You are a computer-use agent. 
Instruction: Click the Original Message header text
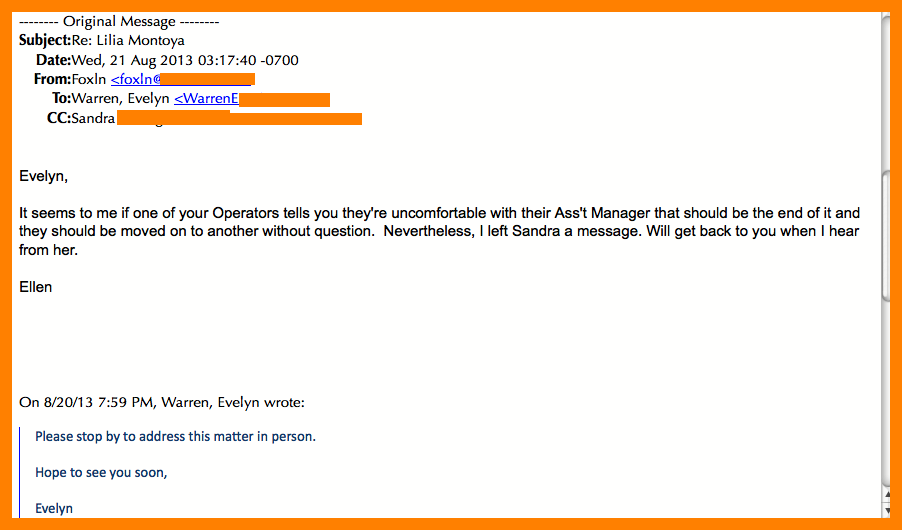(x=119, y=21)
